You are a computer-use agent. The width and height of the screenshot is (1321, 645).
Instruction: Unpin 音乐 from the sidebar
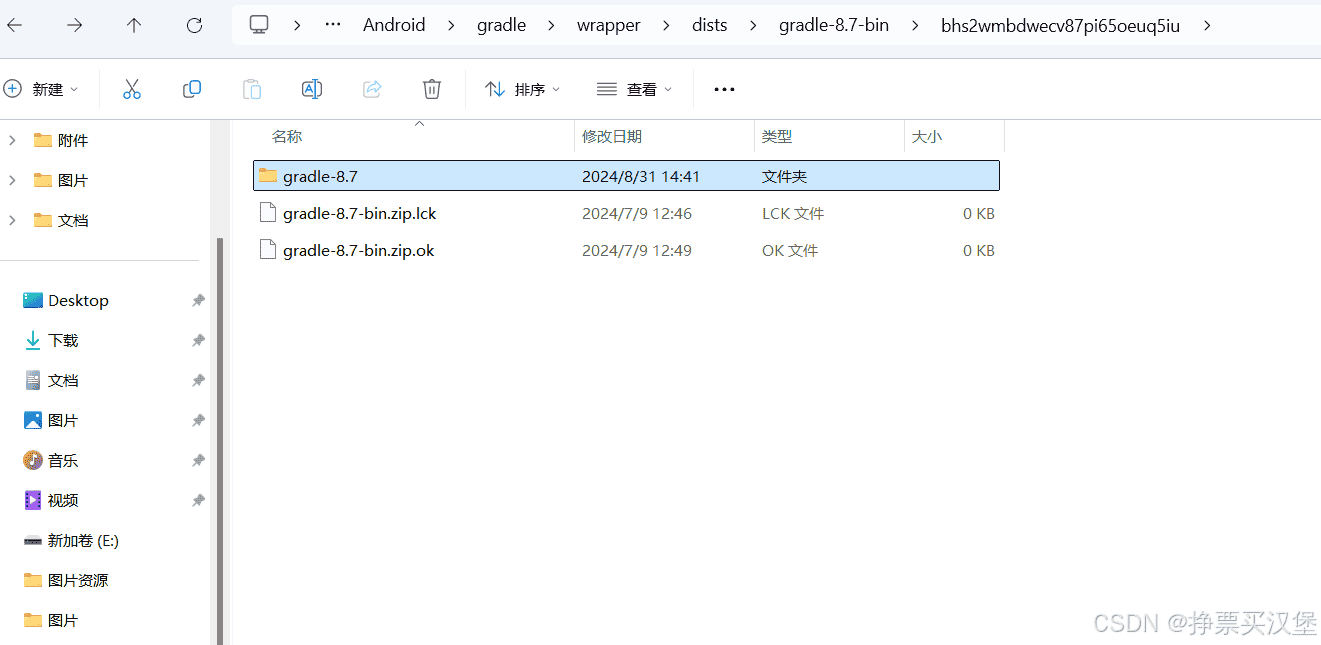[197, 459]
